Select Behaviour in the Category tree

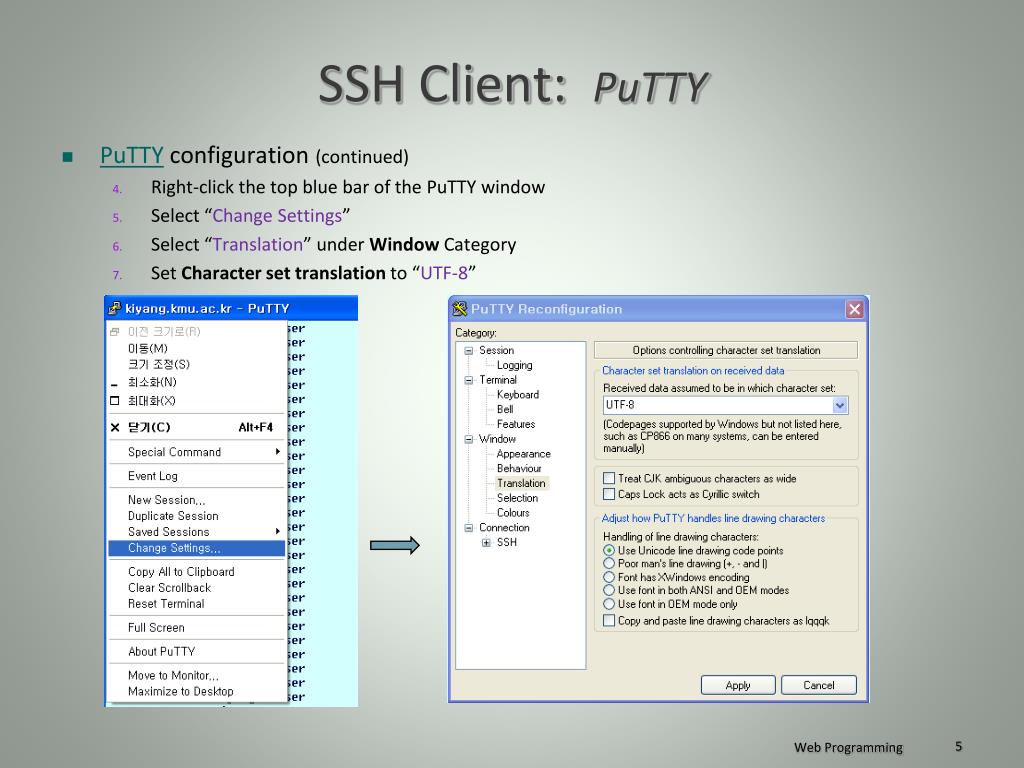coord(519,469)
